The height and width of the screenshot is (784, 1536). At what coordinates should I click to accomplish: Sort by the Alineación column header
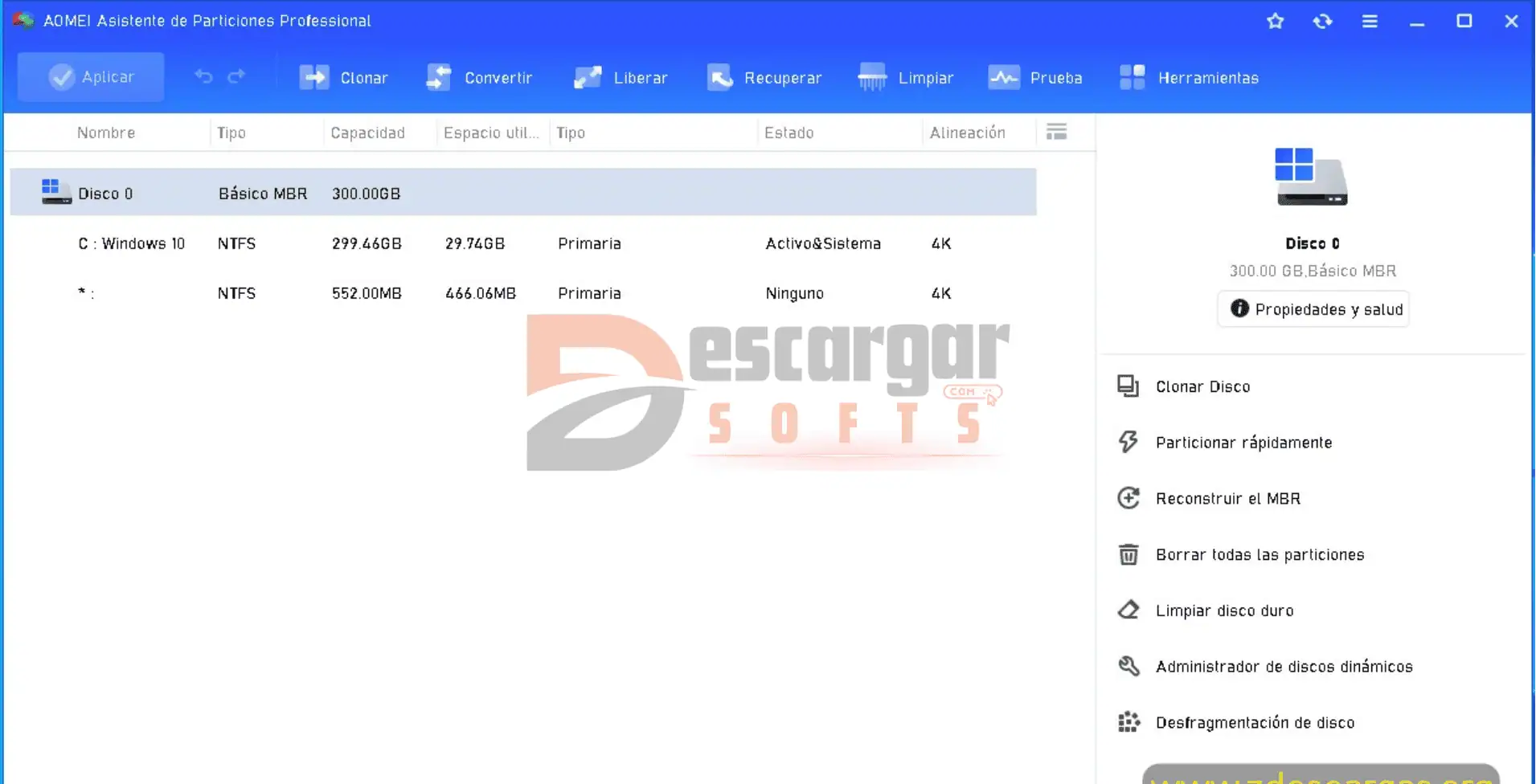click(x=967, y=133)
